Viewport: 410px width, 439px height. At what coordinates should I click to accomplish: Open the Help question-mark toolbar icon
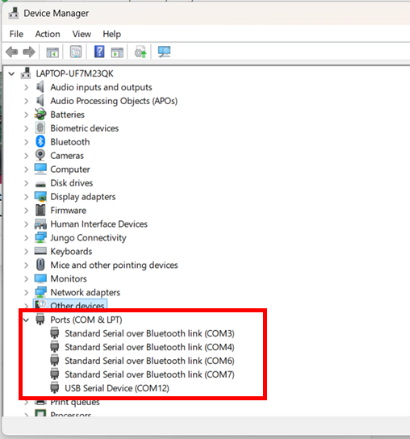point(99,52)
